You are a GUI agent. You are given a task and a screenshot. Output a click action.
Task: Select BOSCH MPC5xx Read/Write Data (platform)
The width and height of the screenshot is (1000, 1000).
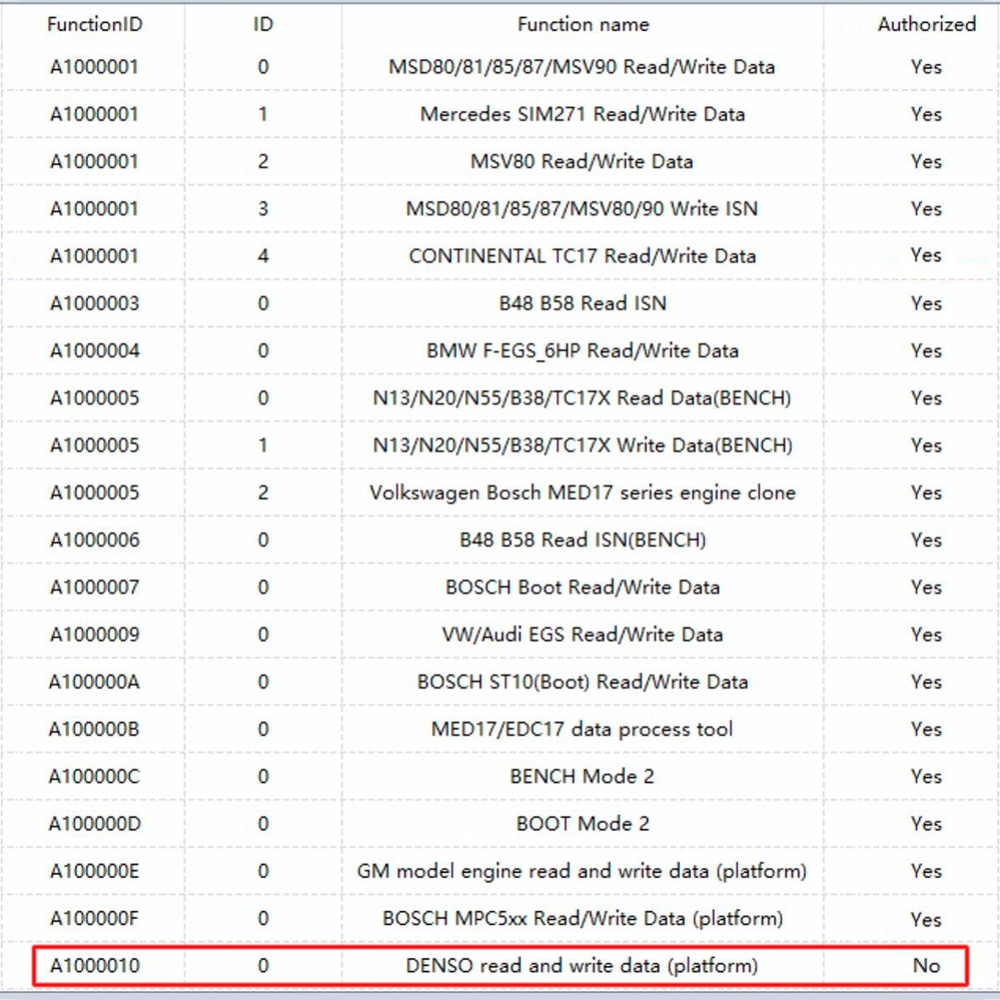582,918
